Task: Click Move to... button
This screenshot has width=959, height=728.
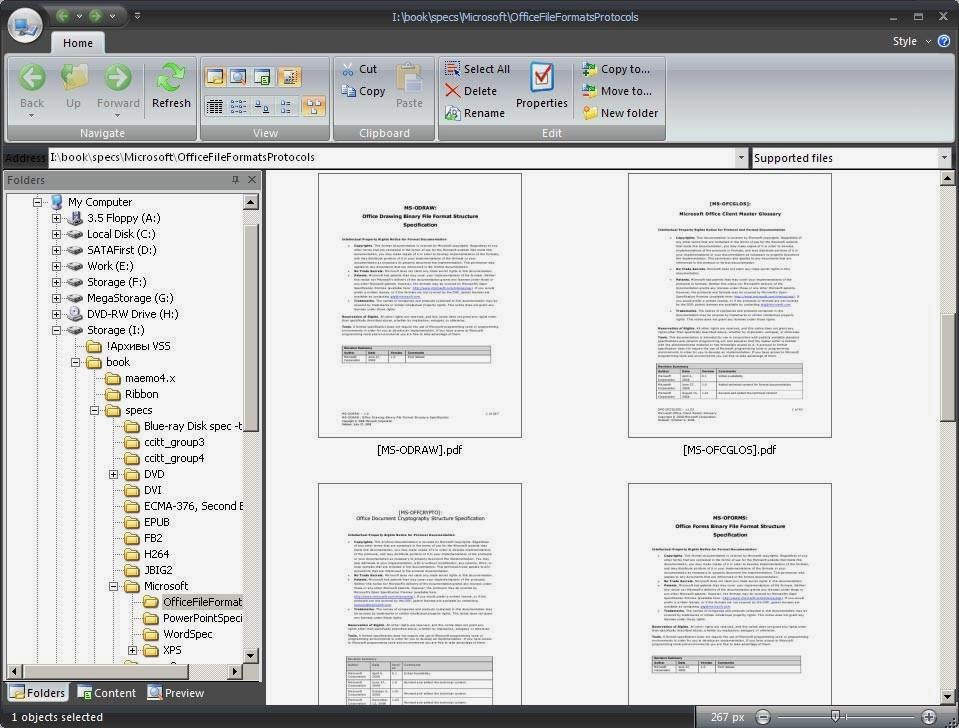Action: click(x=617, y=91)
